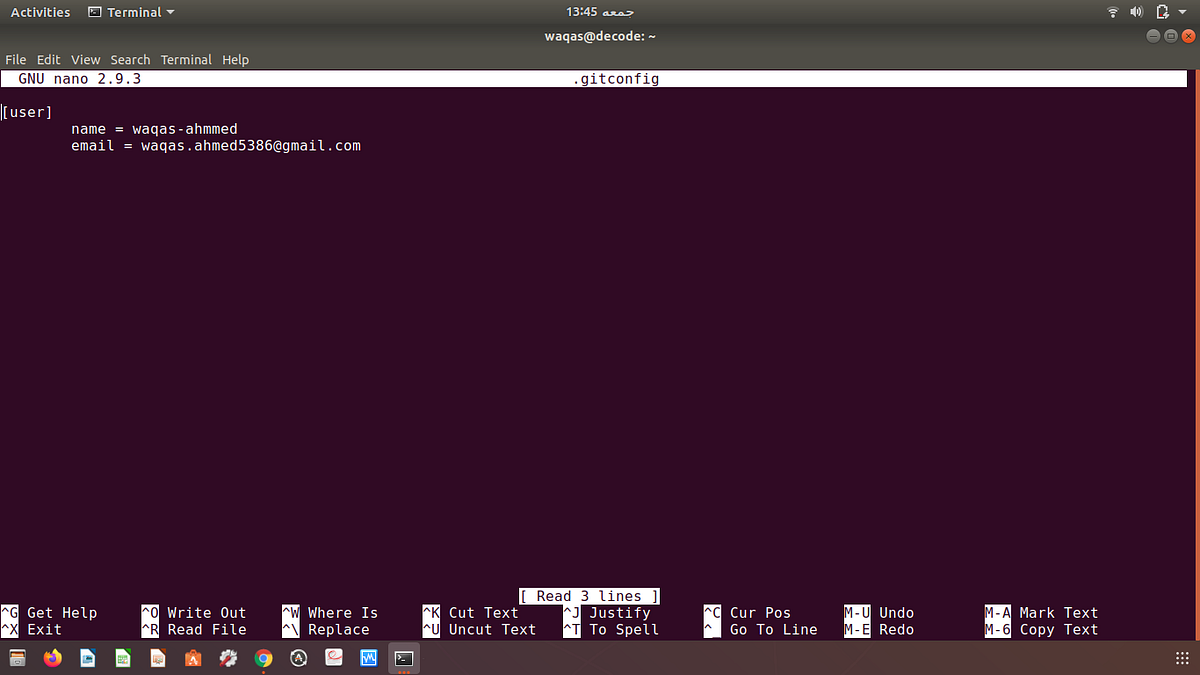Launch Google Chrome from the dock
Image resolution: width=1200 pixels, height=675 pixels.
coord(263,658)
